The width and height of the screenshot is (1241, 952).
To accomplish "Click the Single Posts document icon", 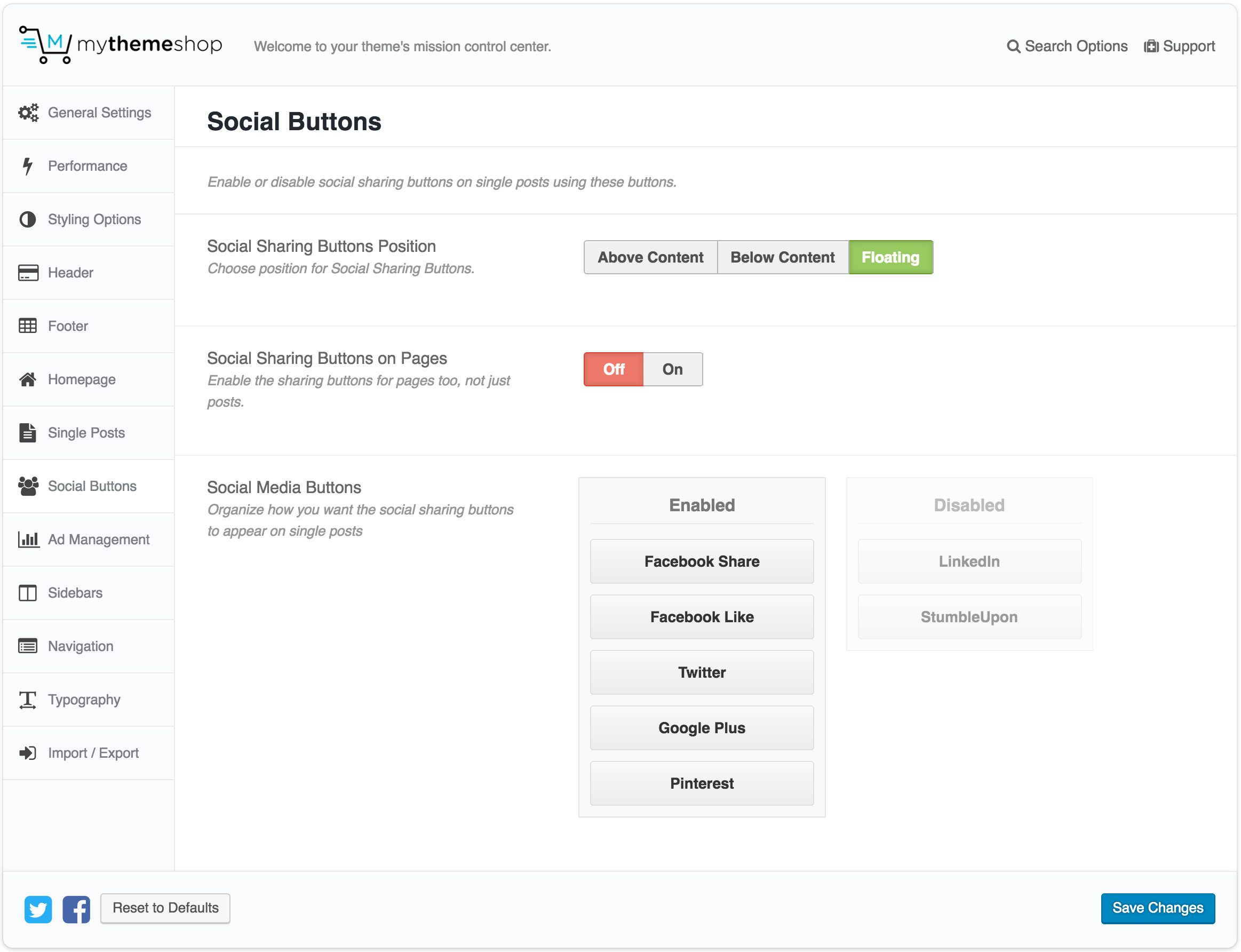I will pos(27,433).
